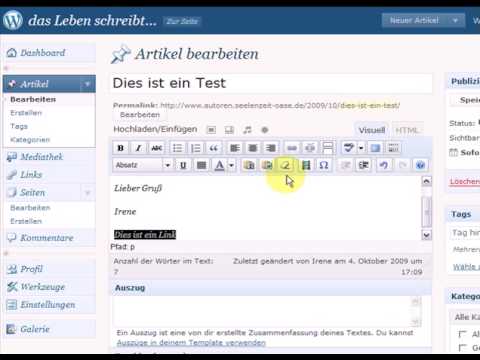The image size is (480, 360).
Task: Go to Einstellungen
Action: [48, 305]
